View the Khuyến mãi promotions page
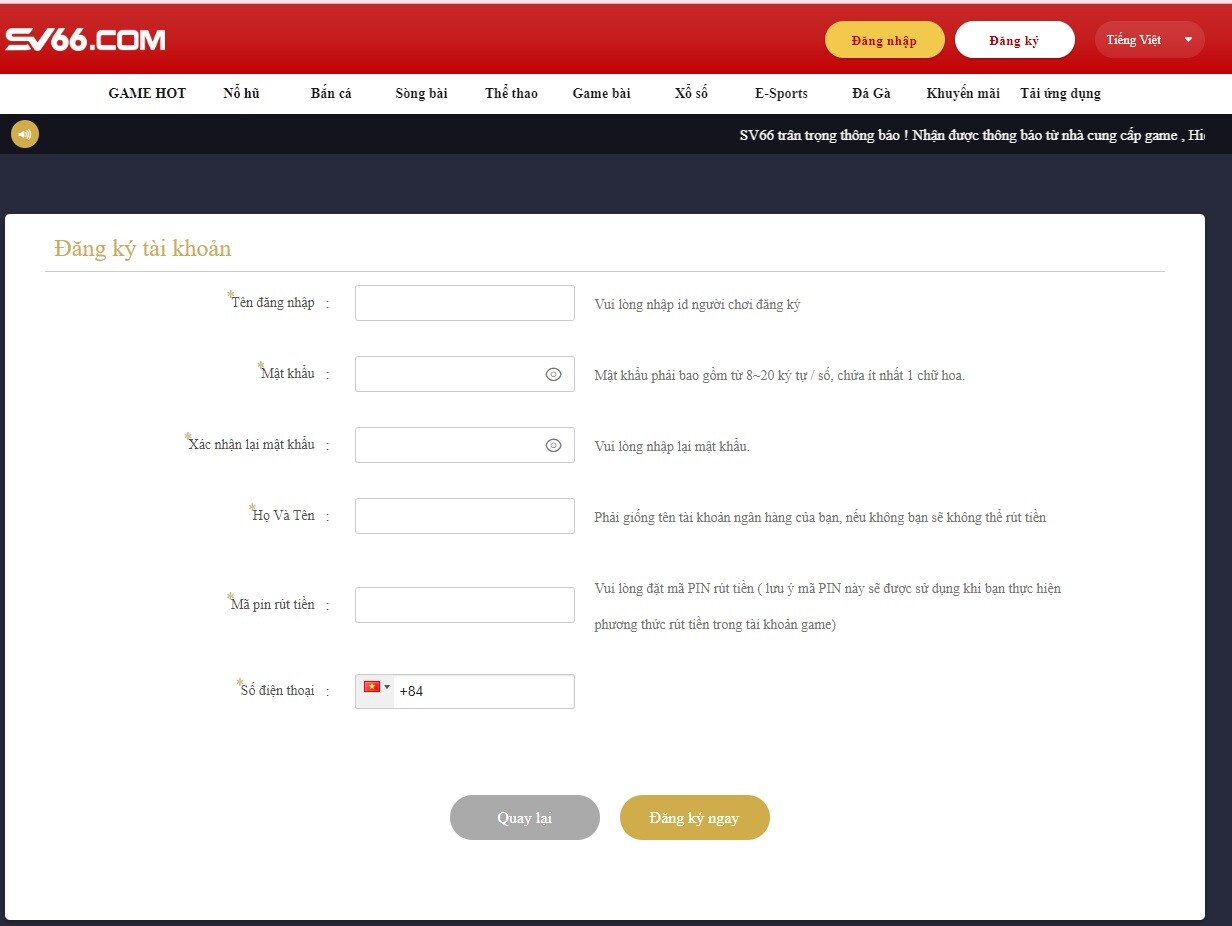Screen dimensions: 1232x926 click(962, 93)
